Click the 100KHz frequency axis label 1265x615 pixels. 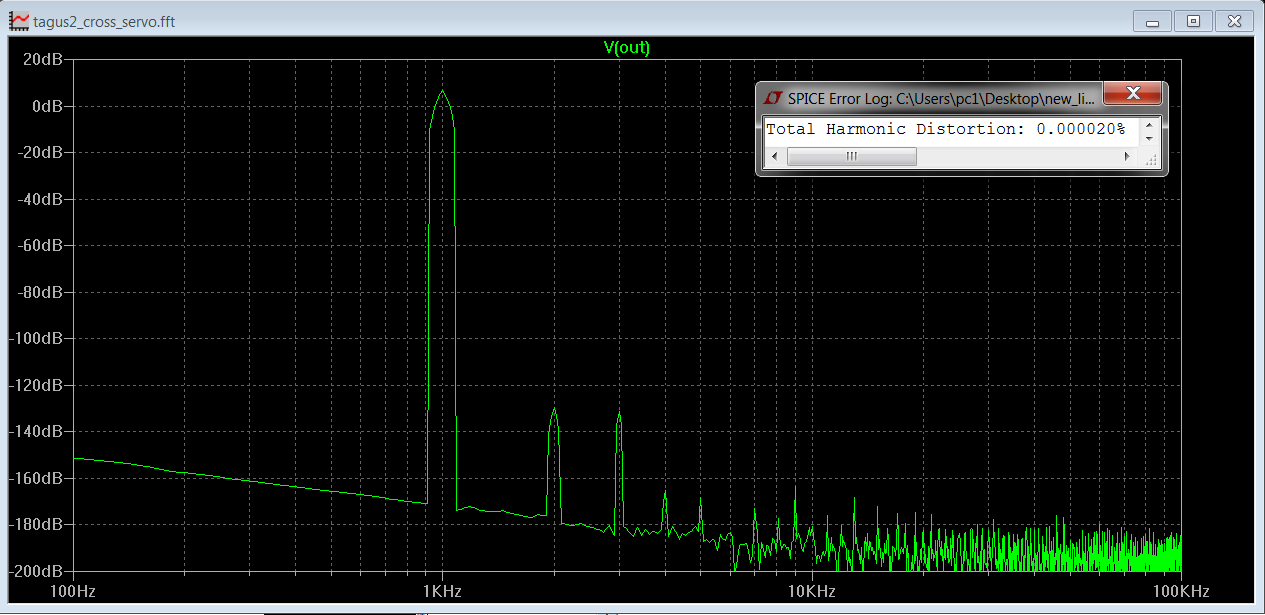coord(1182,590)
